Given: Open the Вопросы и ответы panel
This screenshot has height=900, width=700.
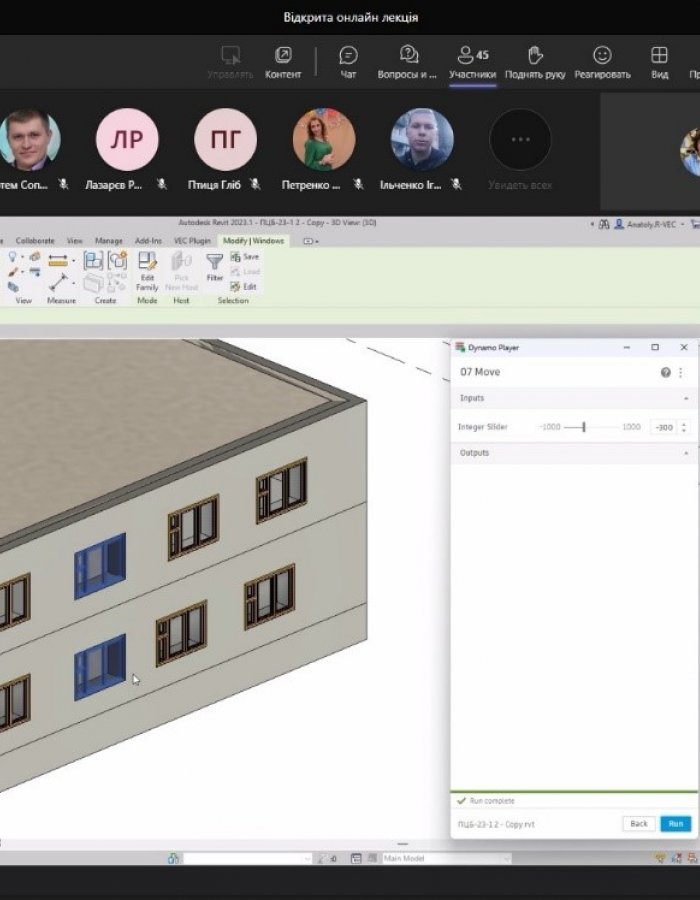Looking at the screenshot, I should pos(407,62).
